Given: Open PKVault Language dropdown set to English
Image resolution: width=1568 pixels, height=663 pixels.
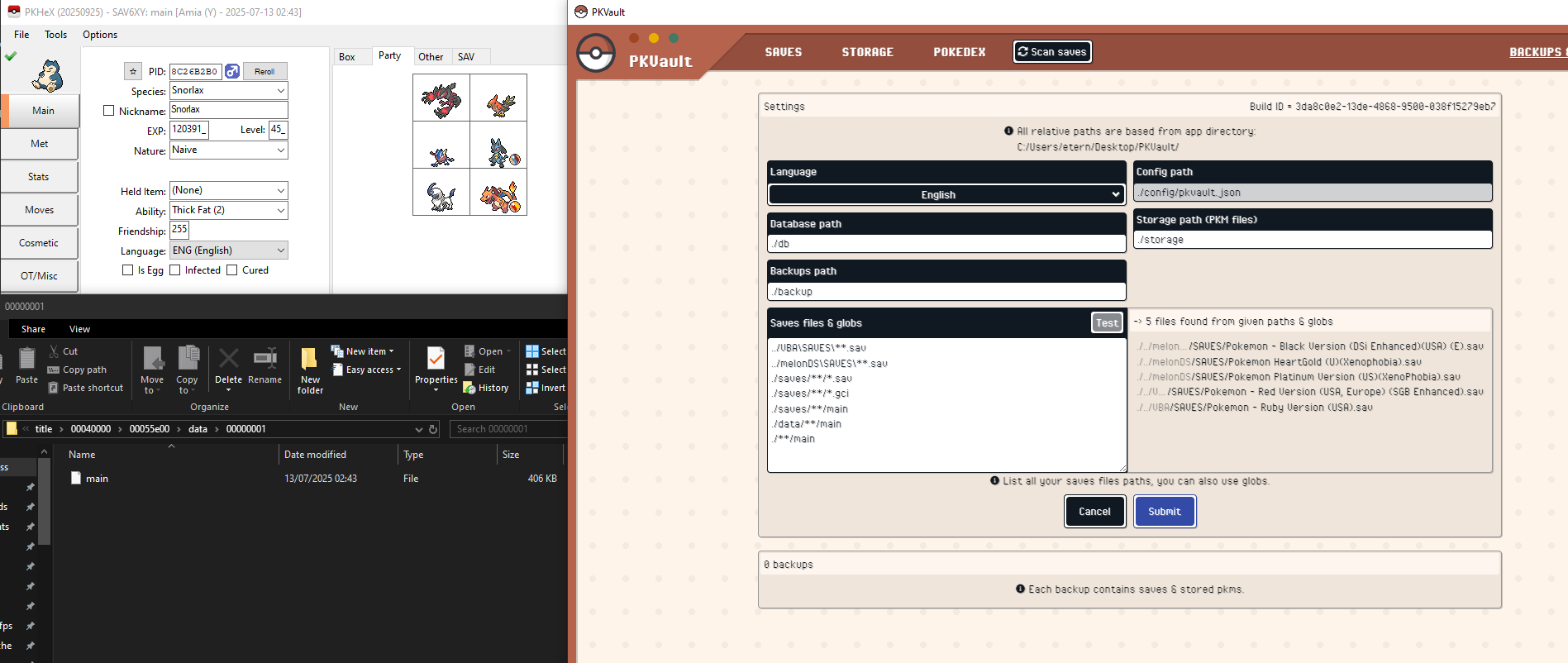Looking at the screenshot, I should pos(946,195).
